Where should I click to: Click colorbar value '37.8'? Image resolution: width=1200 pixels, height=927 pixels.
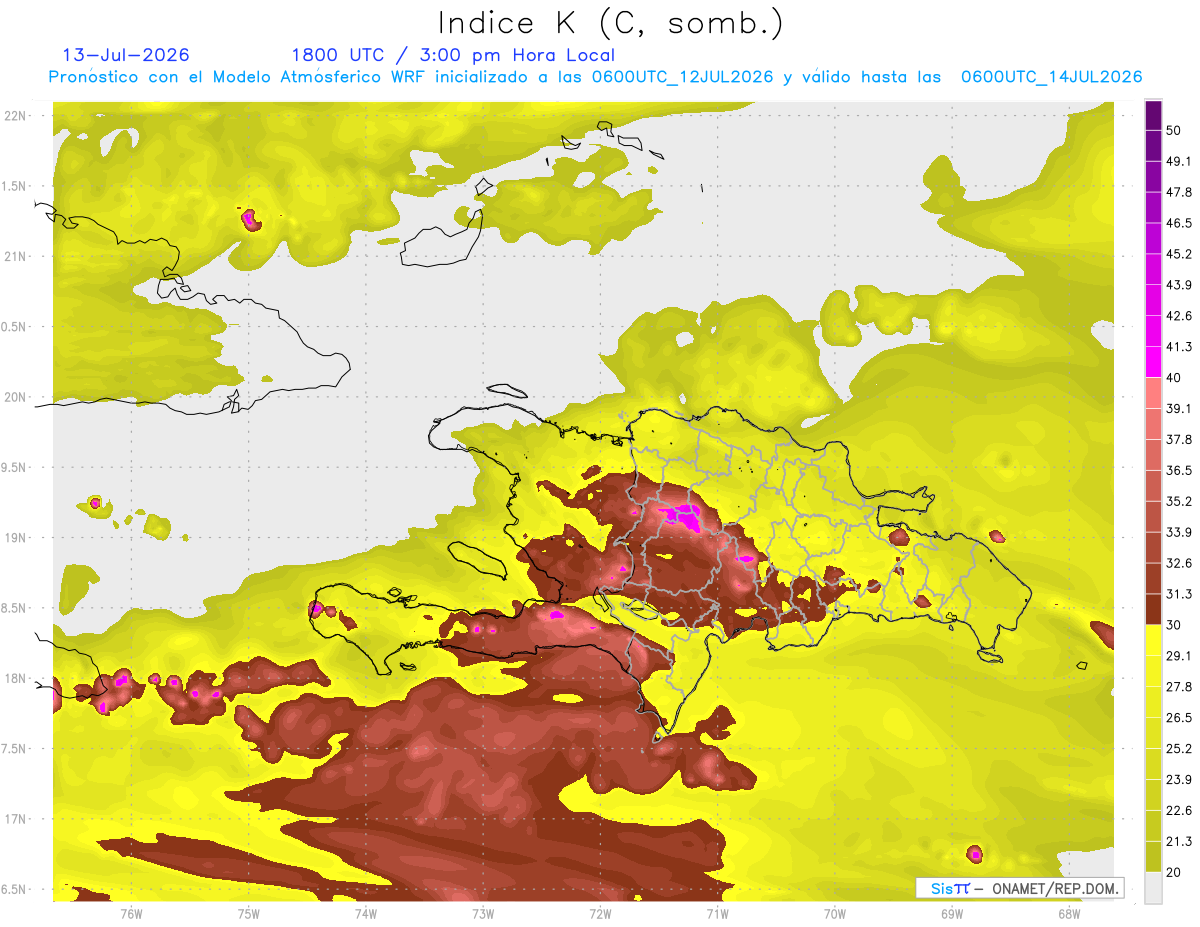click(1180, 439)
